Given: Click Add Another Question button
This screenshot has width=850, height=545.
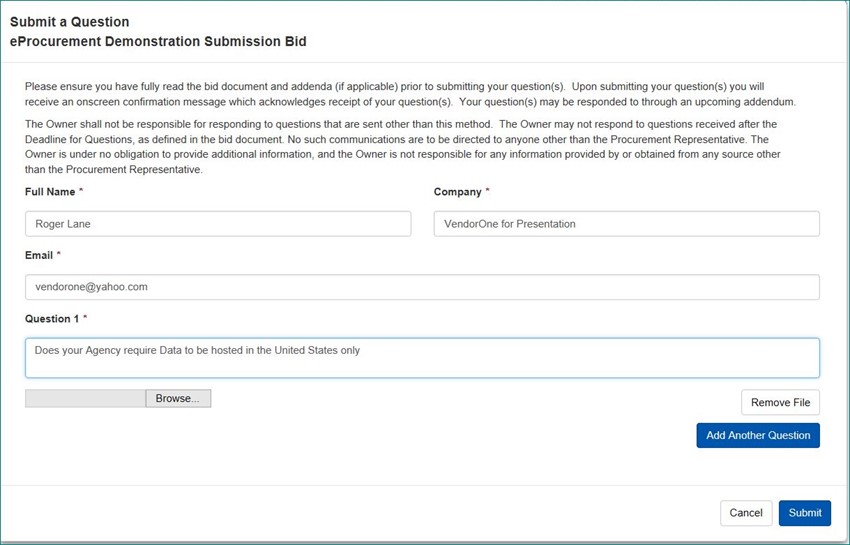Looking at the screenshot, I should [758, 436].
